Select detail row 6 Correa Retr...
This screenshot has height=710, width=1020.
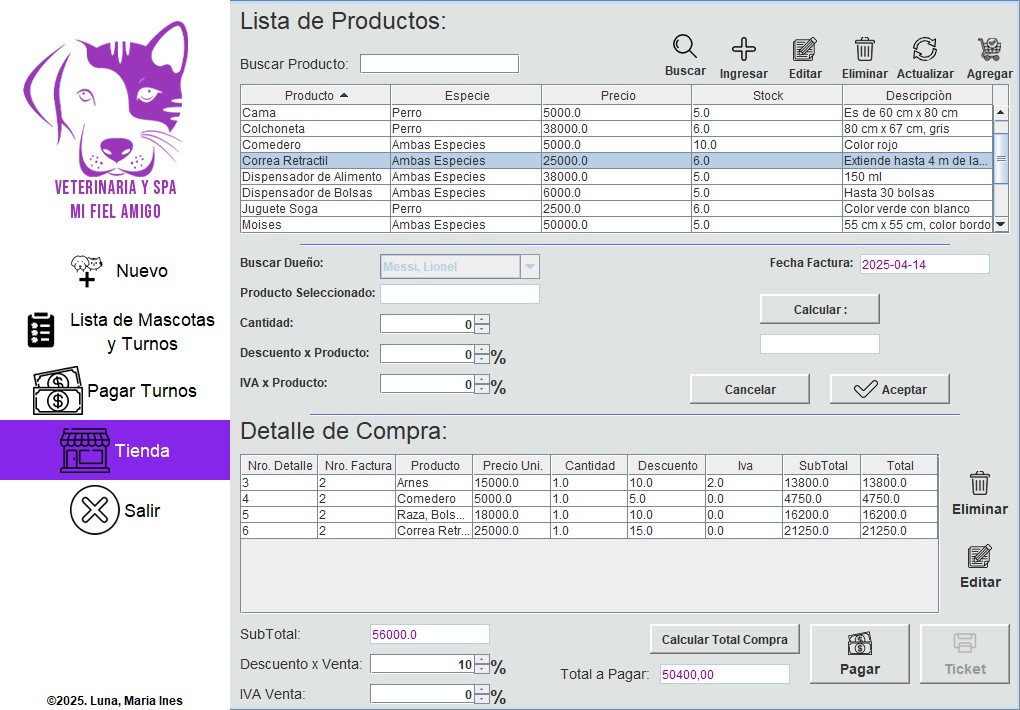tap(589, 531)
